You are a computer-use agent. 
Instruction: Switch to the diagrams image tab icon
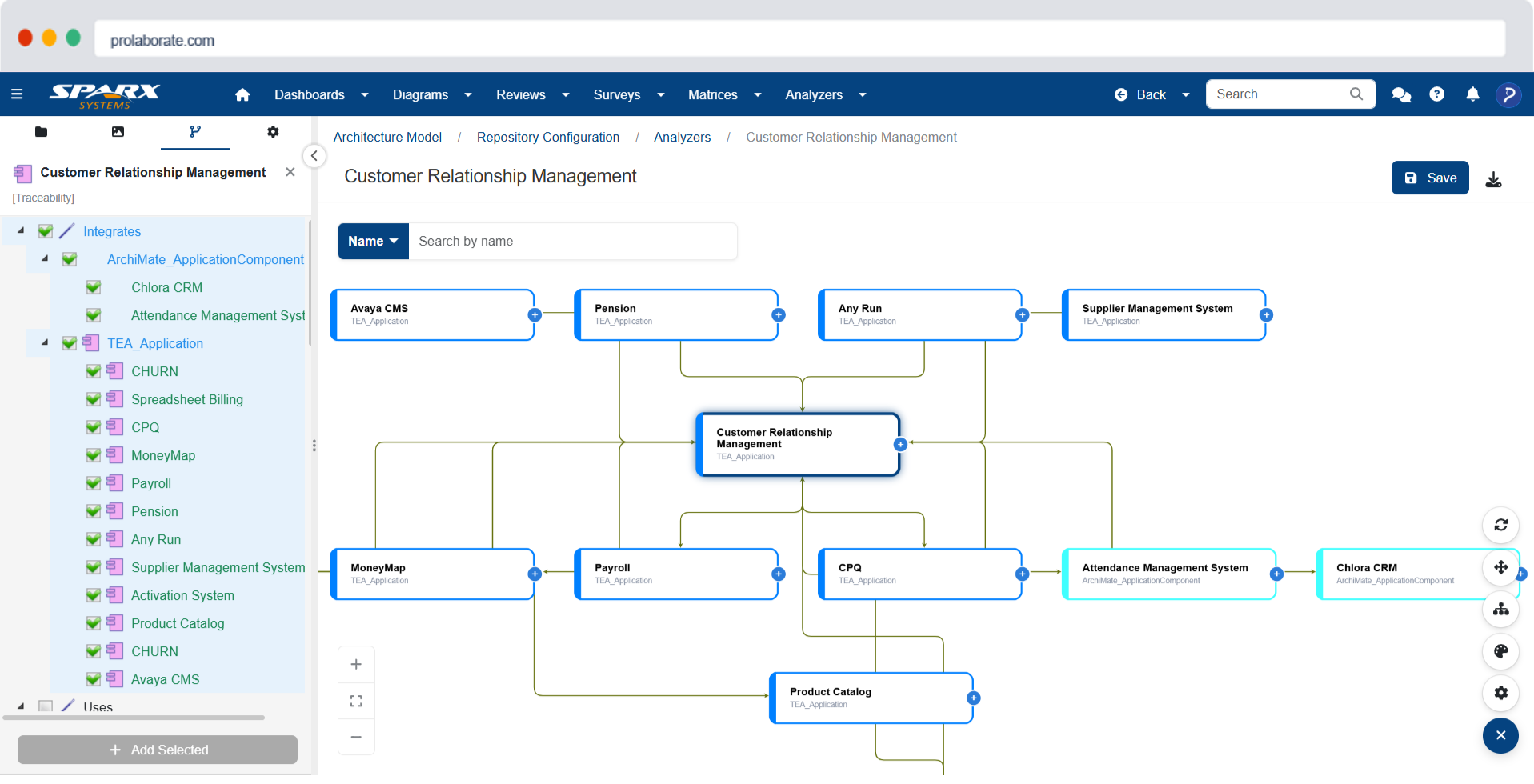pos(118,131)
